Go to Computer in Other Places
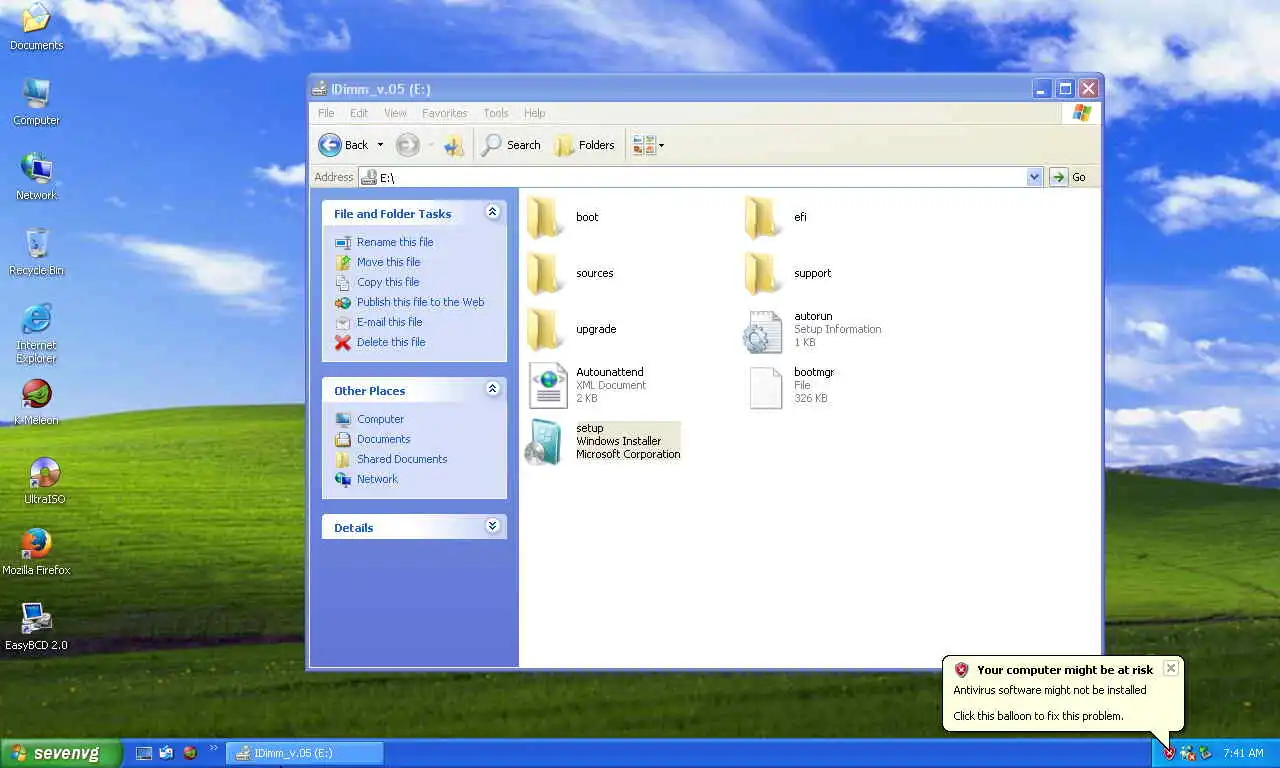 pyautogui.click(x=370, y=419)
